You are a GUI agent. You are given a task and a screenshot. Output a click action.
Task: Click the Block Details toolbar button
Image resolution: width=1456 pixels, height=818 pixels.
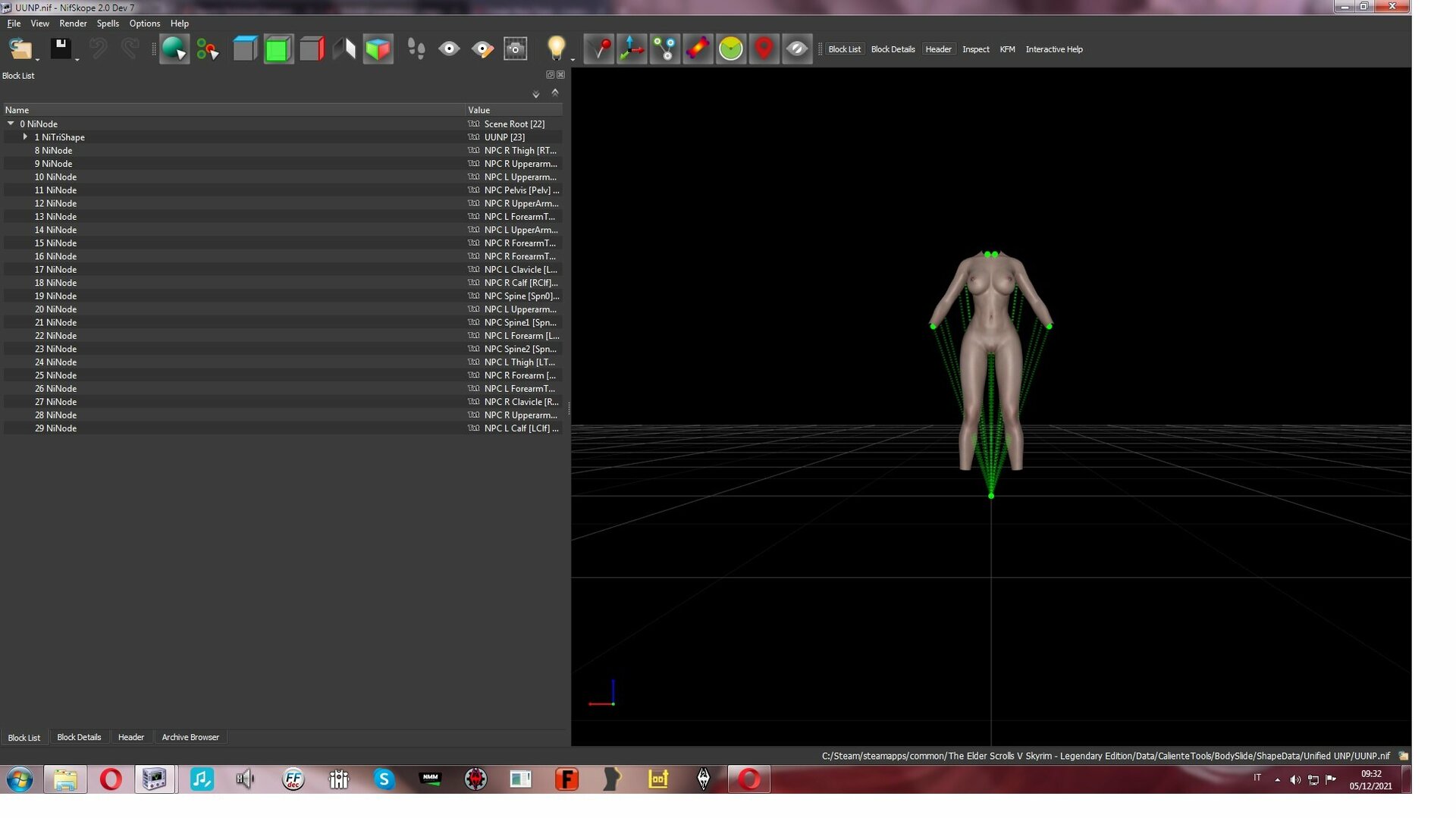(x=893, y=49)
